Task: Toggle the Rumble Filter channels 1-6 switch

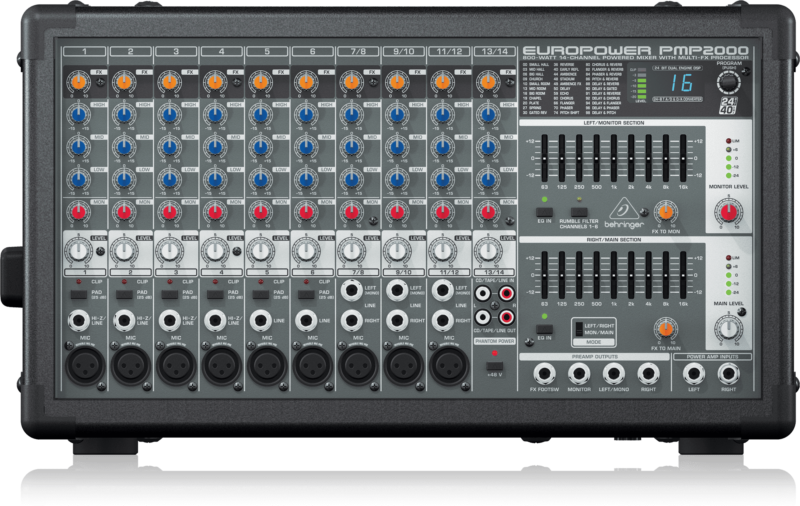Action: 579,212
